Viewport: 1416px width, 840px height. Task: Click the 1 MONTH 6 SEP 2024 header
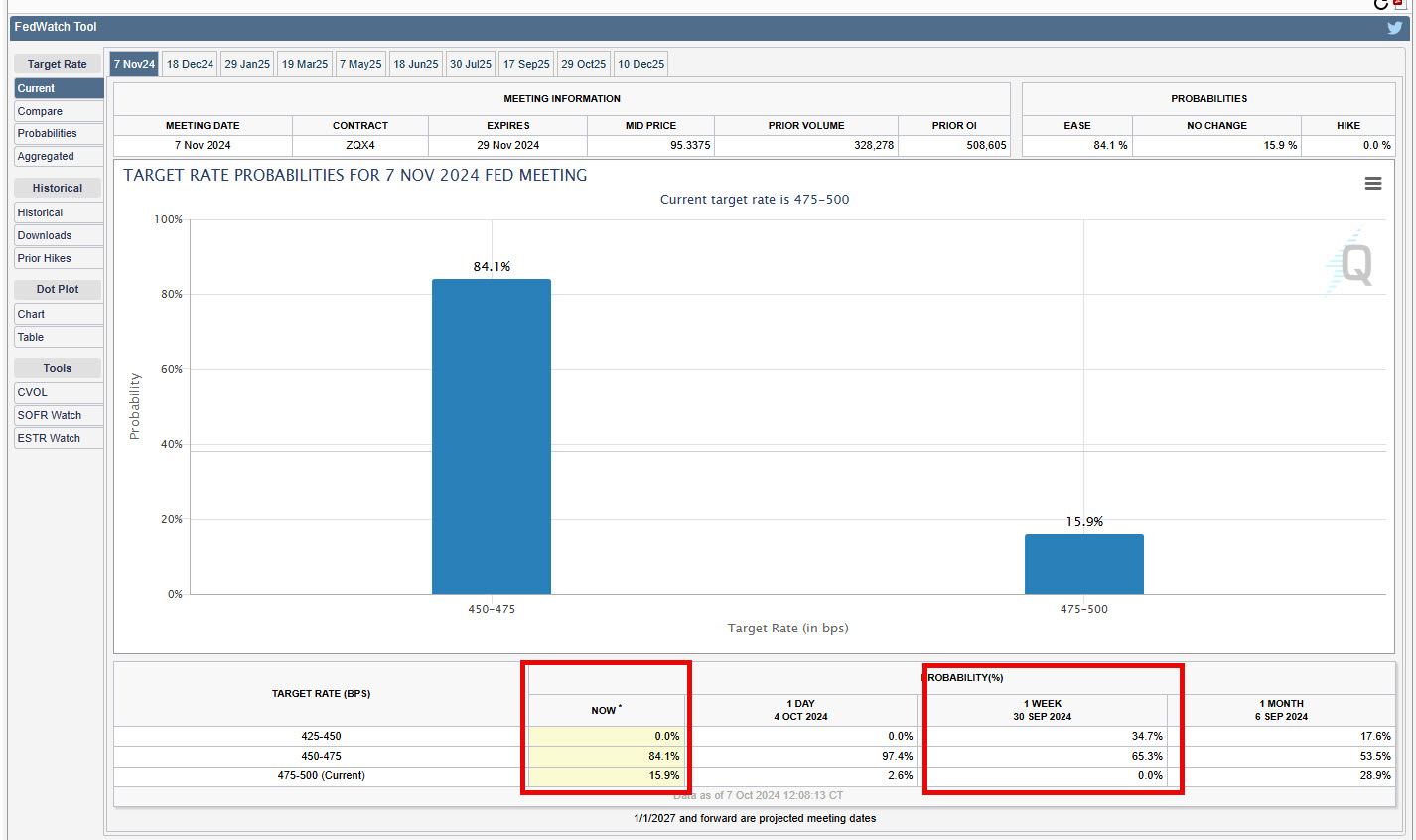(1282, 710)
